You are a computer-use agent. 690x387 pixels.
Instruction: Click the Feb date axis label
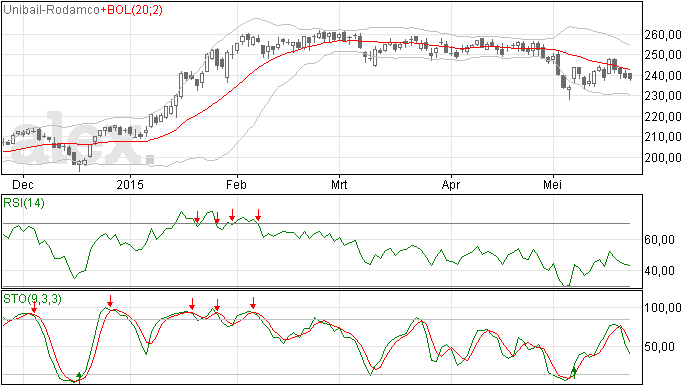pos(236,184)
